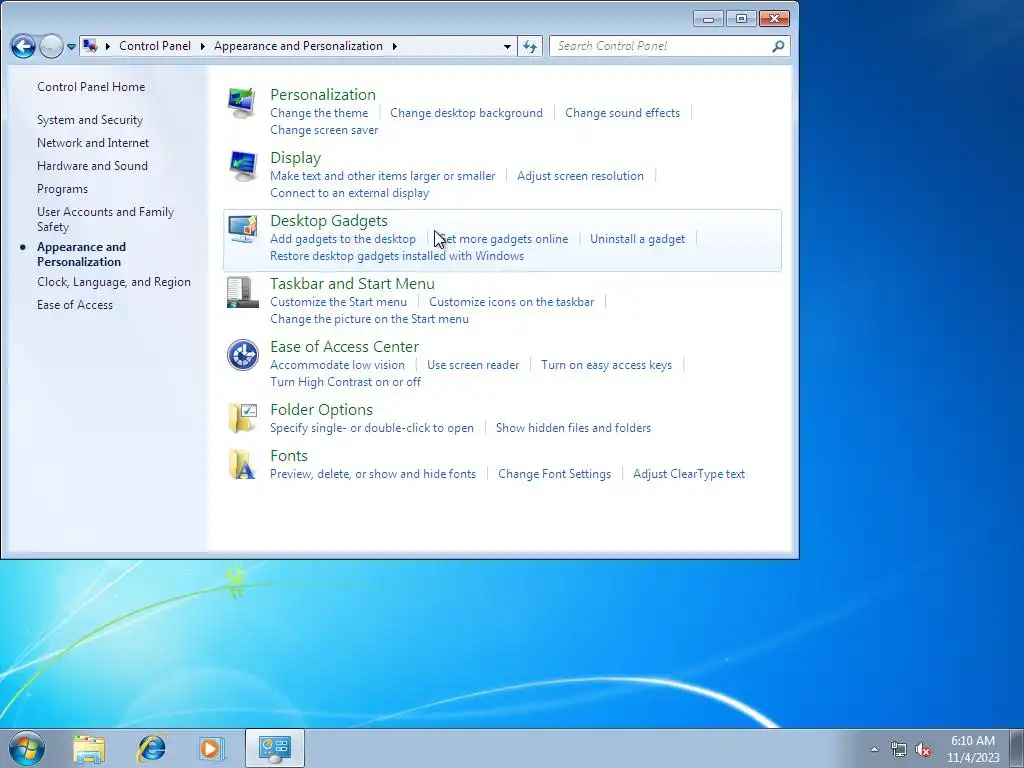Click the network status tray icon

click(899, 749)
